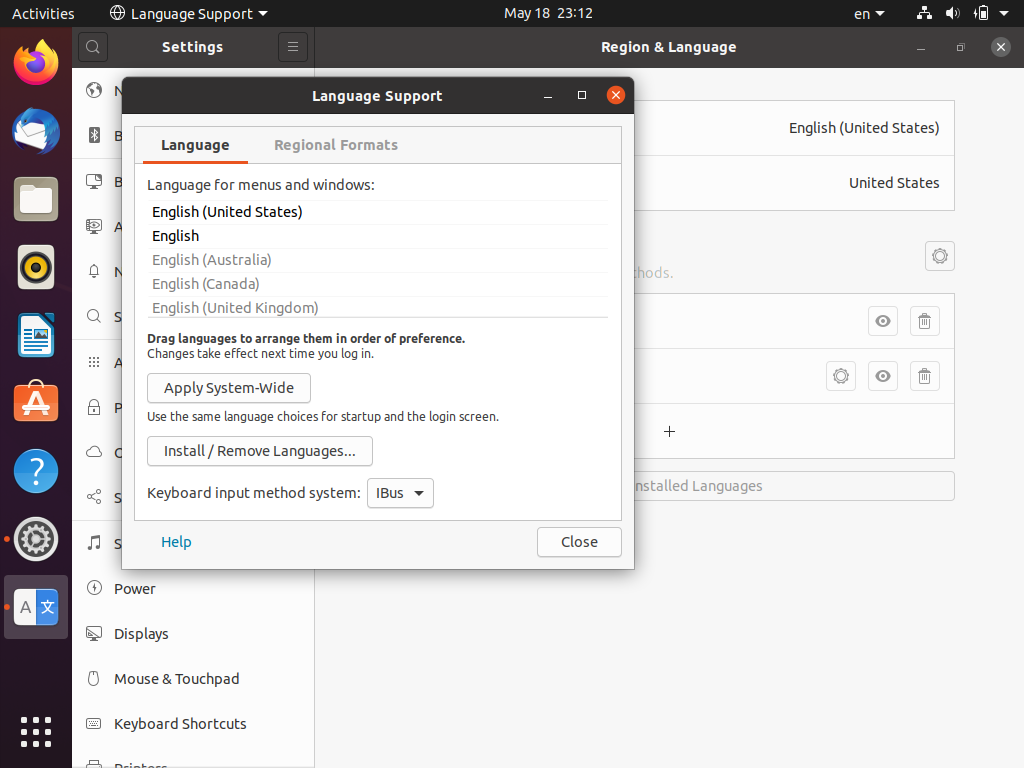1024x768 pixels.
Task: Add an input source with the plus icon
Action: click(x=670, y=431)
